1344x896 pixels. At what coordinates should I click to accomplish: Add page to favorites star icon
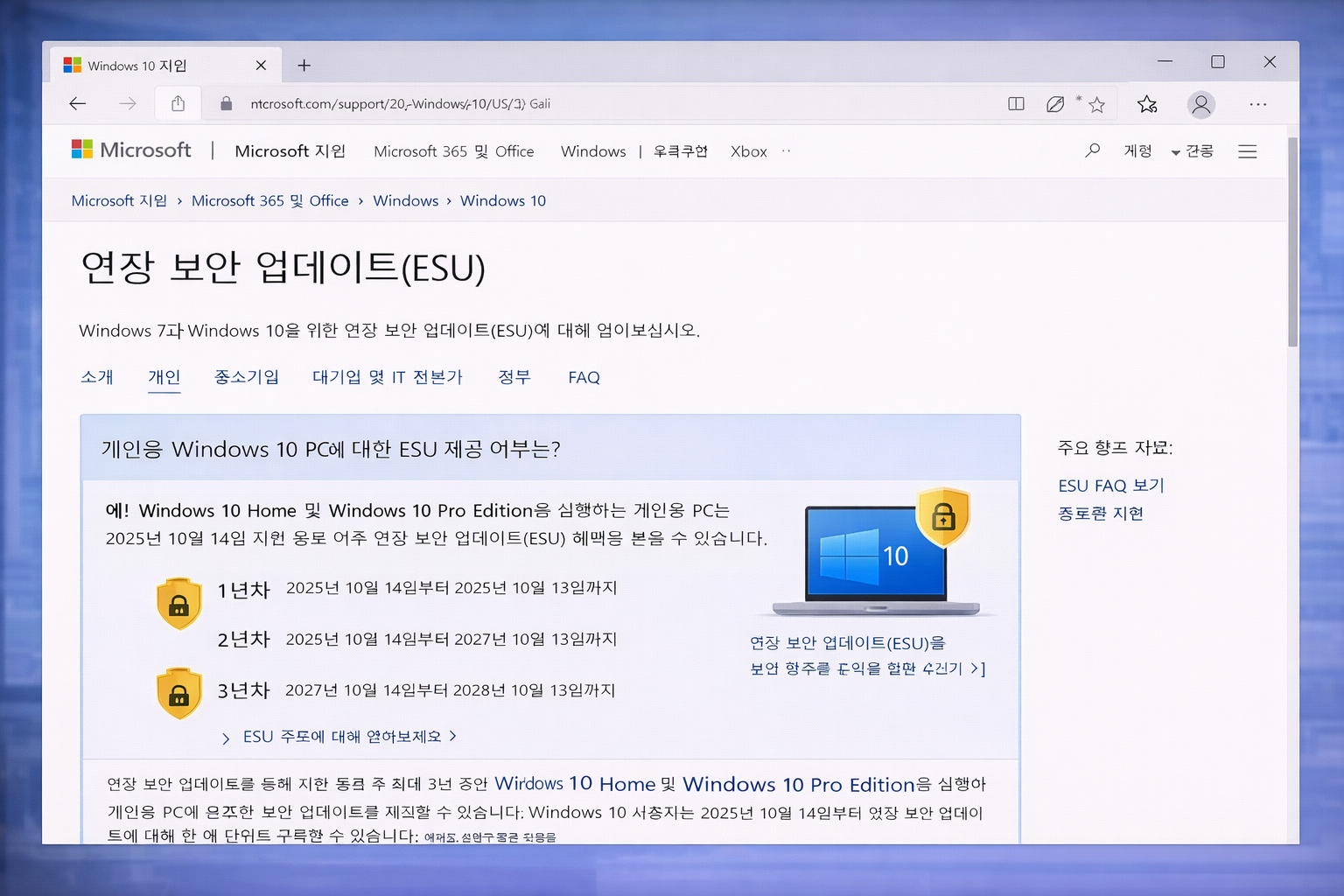tap(1096, 105)
